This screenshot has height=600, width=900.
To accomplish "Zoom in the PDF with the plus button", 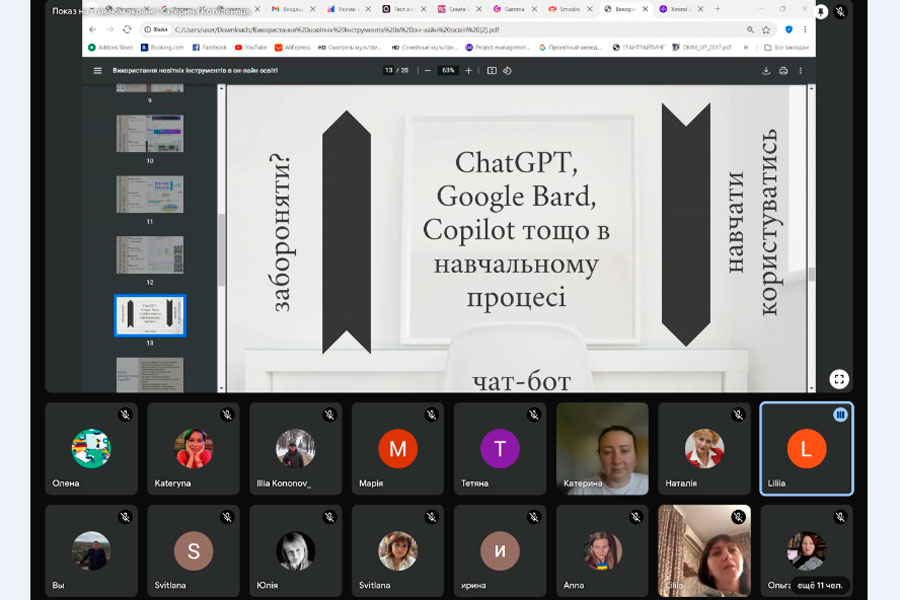I will point(468,71).
